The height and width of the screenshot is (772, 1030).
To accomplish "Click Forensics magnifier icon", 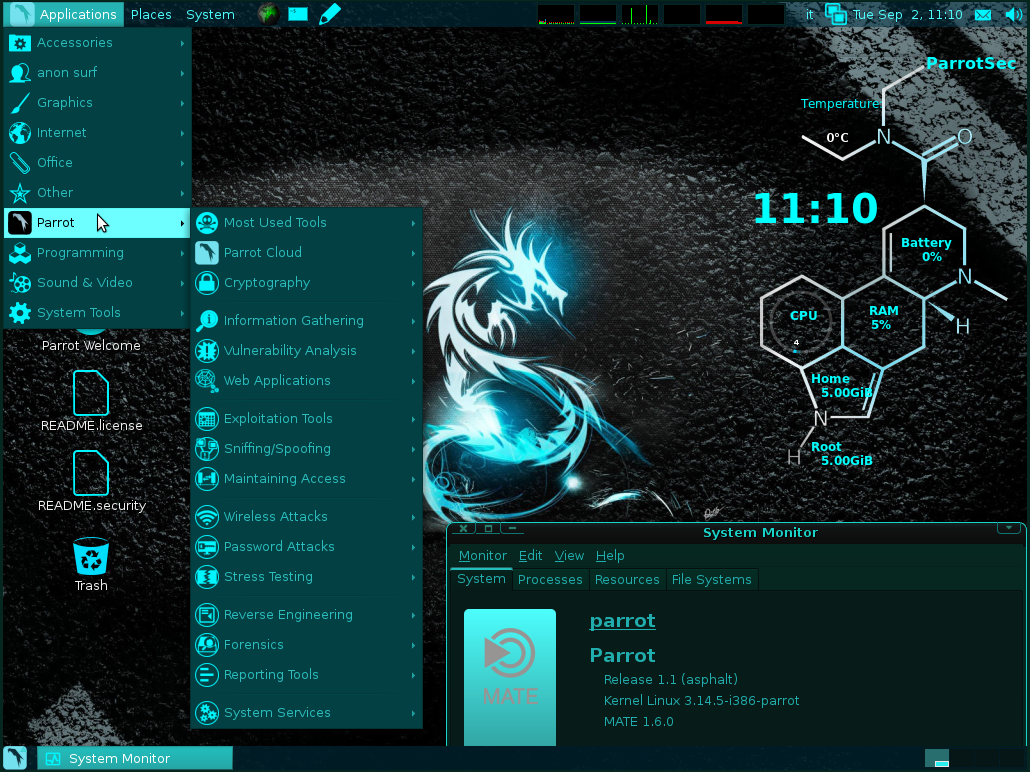I will coord(207,645).
